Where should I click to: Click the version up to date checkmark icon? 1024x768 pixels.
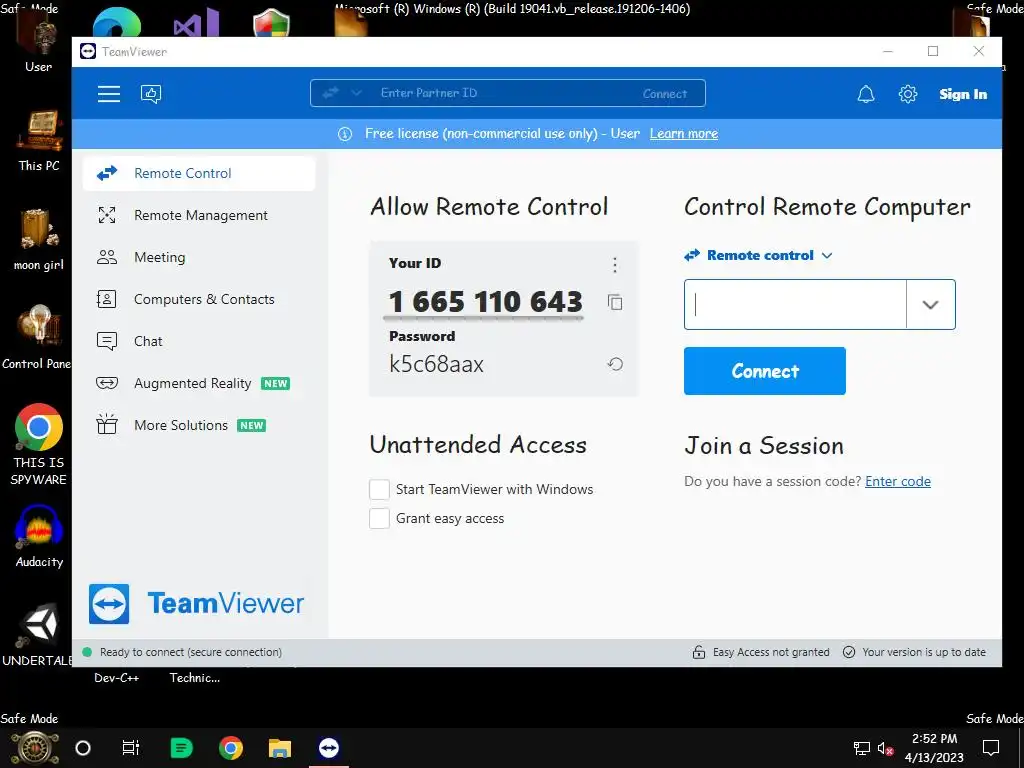tap(848, 652)
